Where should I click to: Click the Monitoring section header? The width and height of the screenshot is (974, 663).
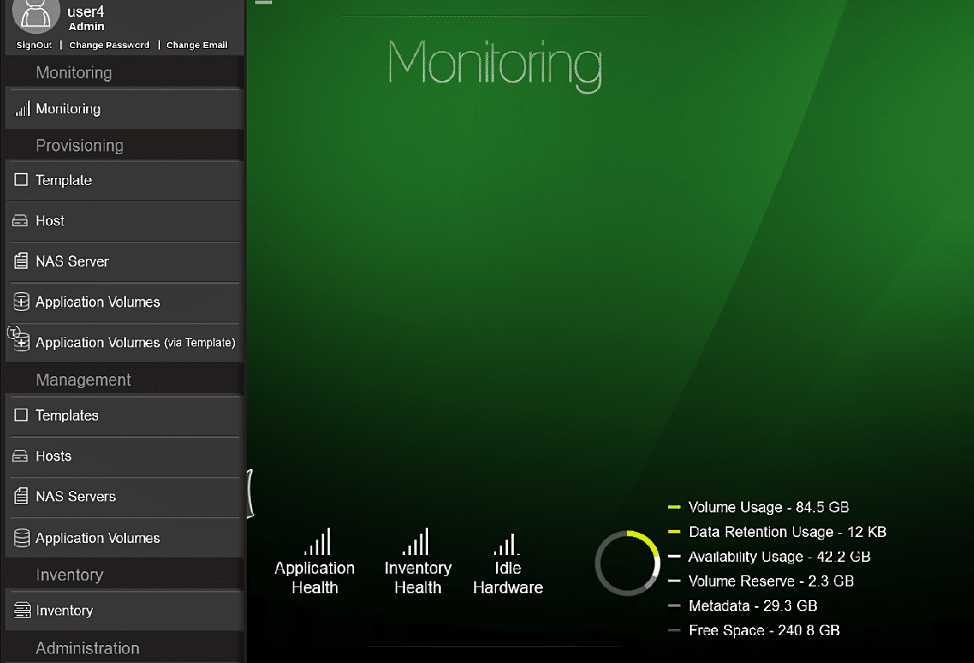(x=74, y=73)
